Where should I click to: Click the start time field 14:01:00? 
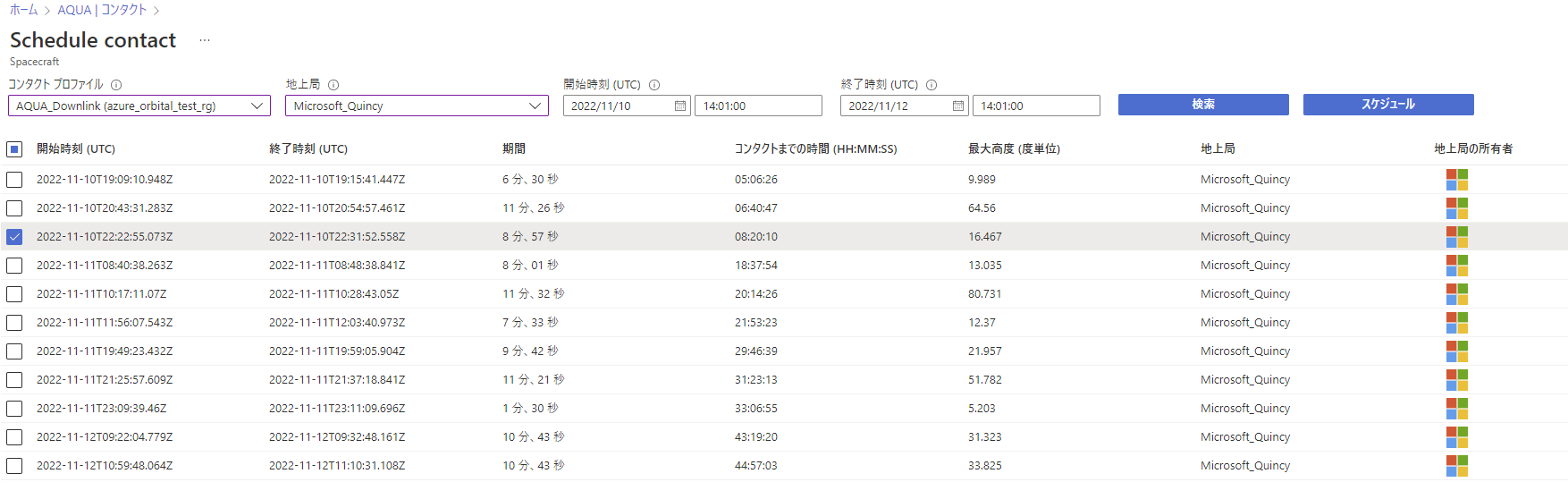pos(758,106)
